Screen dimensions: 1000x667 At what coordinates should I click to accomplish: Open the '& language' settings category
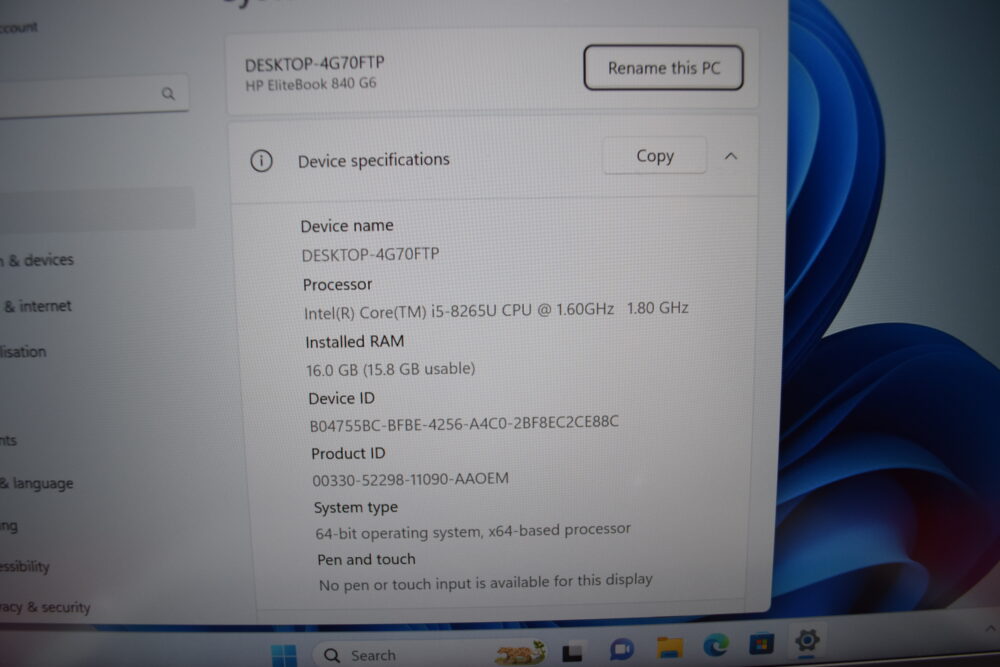coord(37,483)
